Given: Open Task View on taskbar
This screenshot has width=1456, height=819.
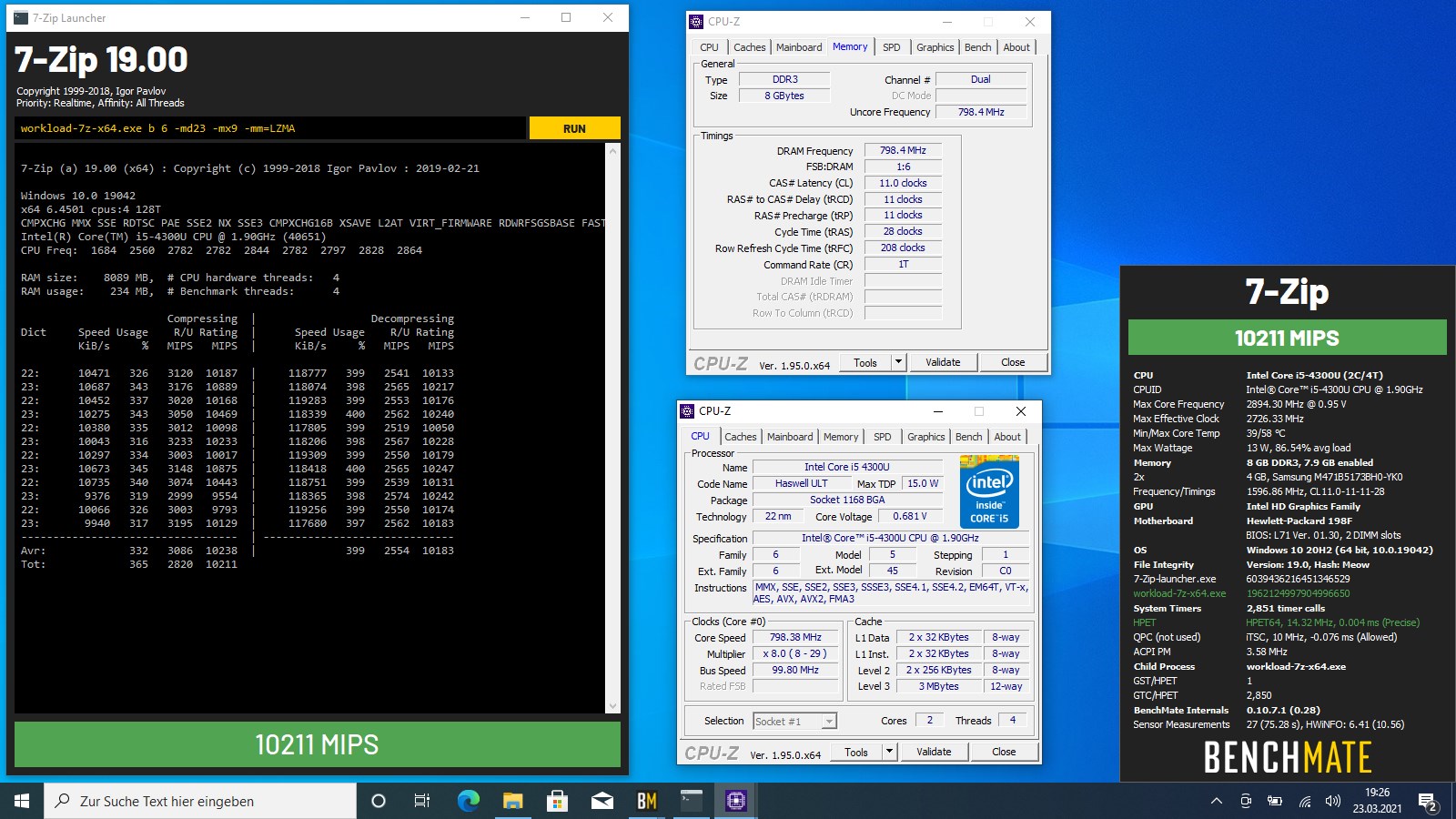Looking at the screenshot, I should coord(422,801).
